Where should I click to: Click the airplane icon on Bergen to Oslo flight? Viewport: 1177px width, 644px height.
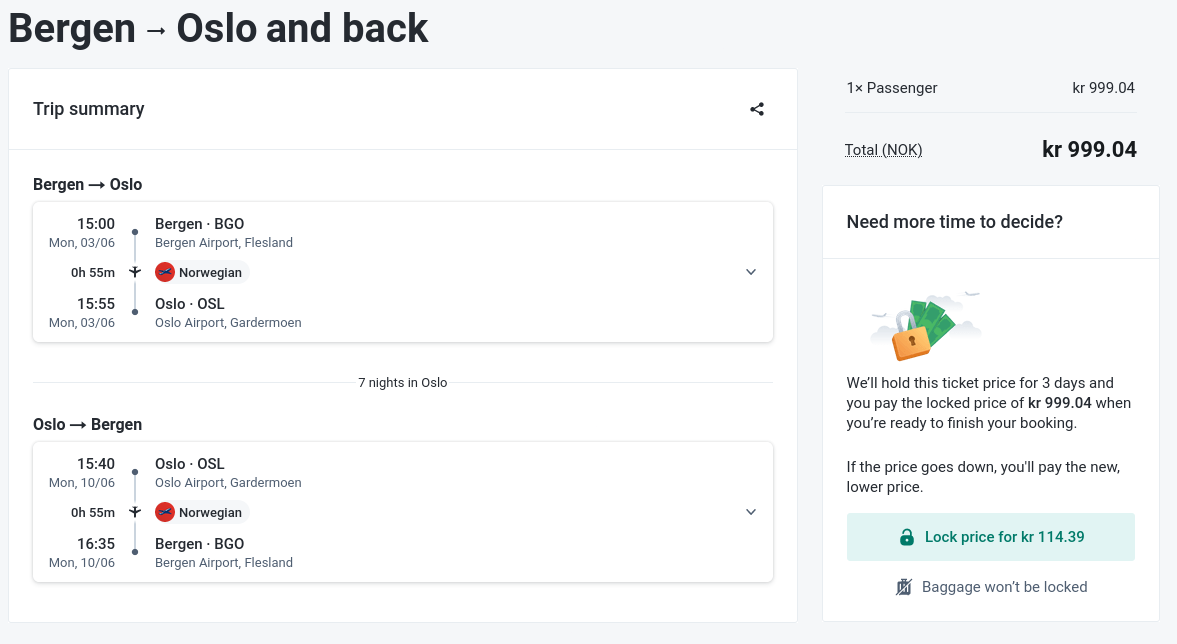[135, 272]
